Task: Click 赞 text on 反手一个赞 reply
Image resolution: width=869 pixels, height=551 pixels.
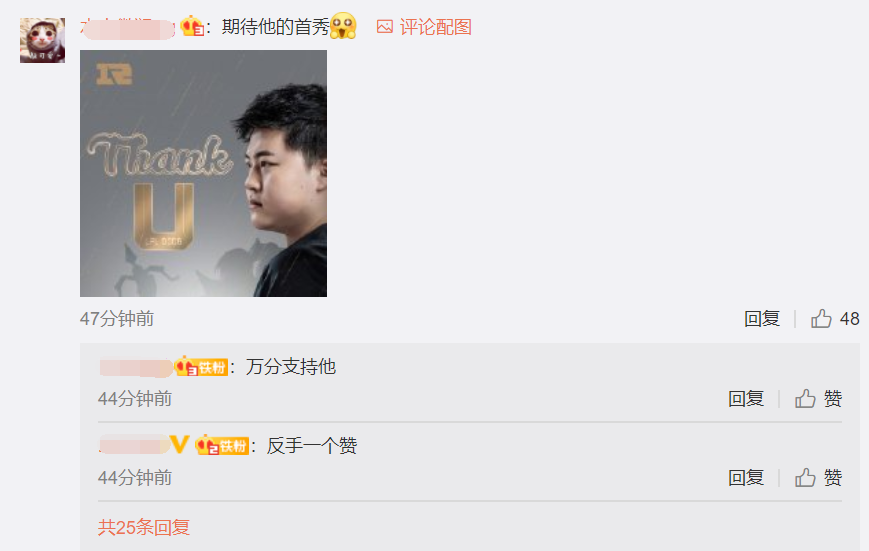Action: pyautogui.click(x=832, y=477)
